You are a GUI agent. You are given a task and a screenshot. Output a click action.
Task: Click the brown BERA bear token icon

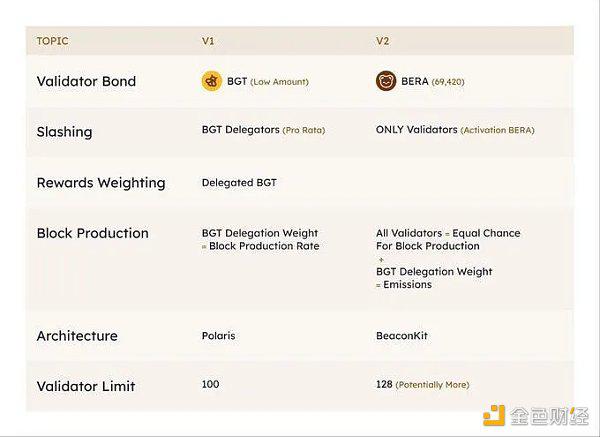tap(386, 81)
